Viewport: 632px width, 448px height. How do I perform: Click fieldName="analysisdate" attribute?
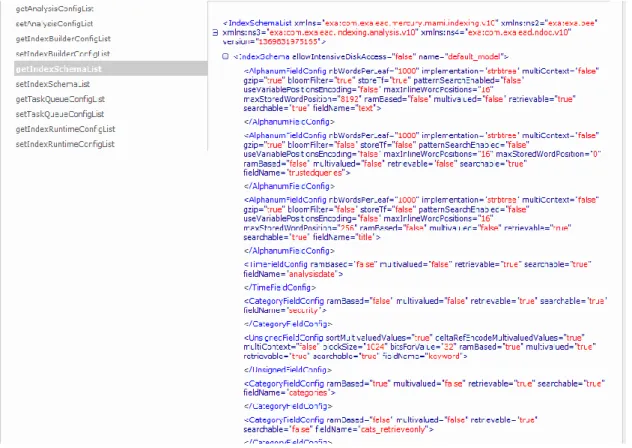(x=293, y=274)
